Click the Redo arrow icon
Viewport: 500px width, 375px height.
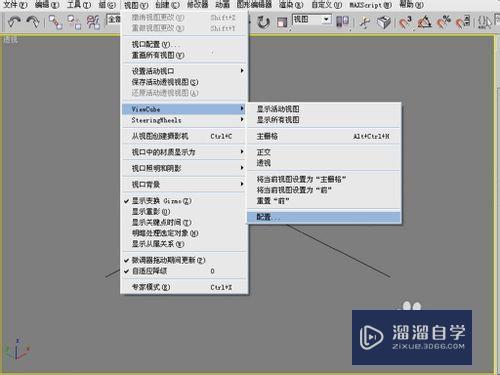click(33, 22)
